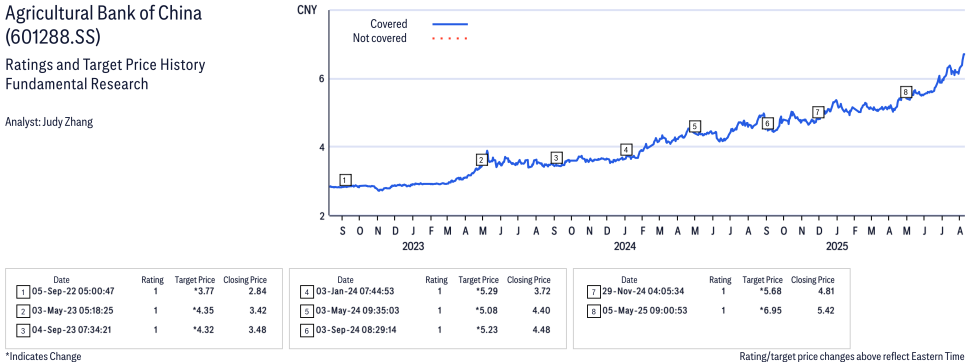Click the date 03-May-24 09:35:03
Screen dimensions: 975x362
tap(358, 310)
